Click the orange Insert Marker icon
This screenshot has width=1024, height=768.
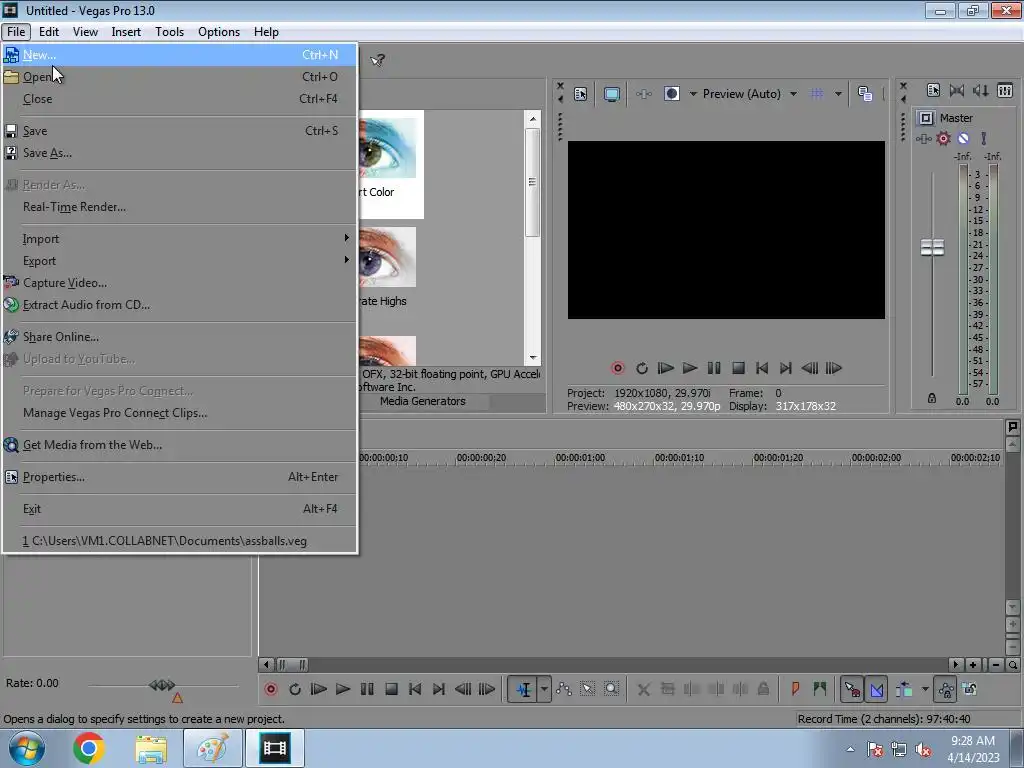pyautogui.click(x=795, y=689)
